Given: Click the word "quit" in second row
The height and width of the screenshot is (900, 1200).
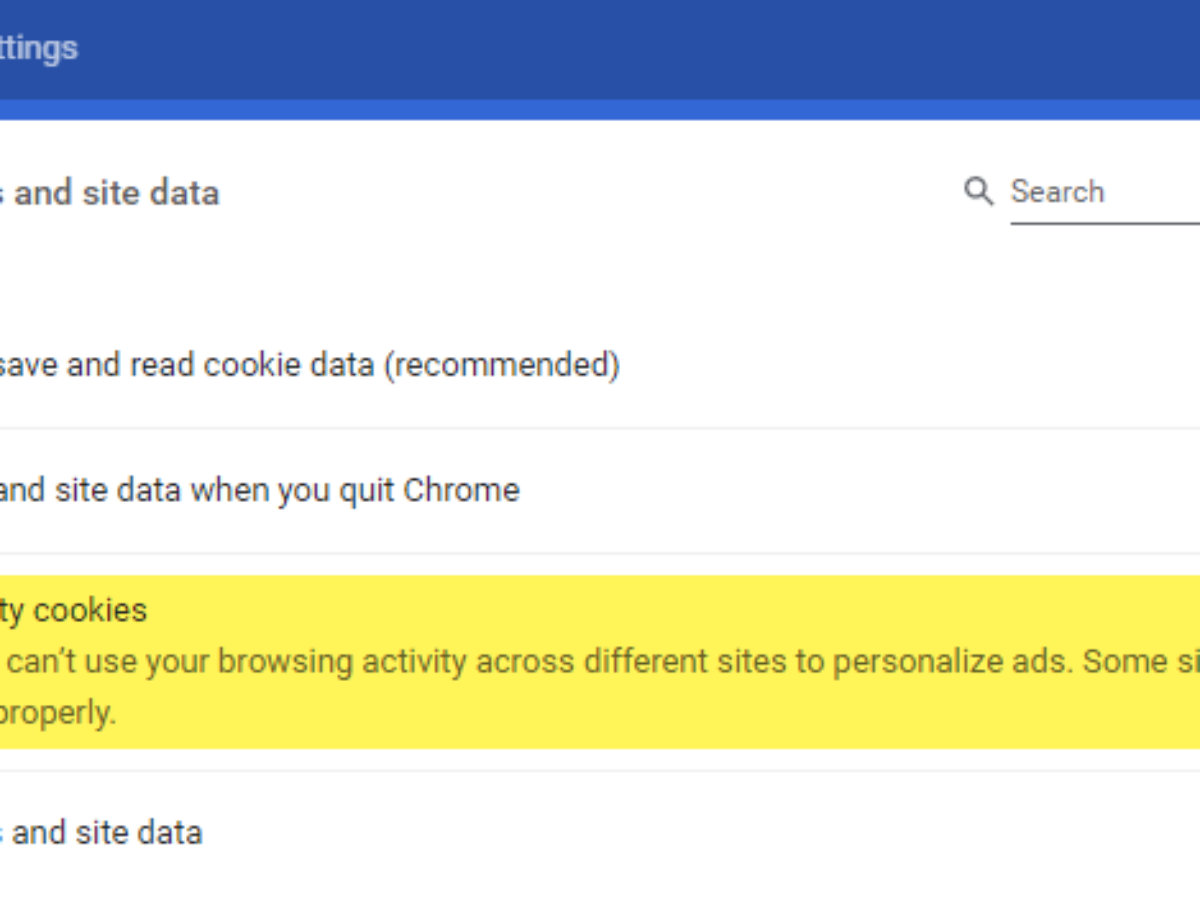Looking at the screenshot, I should click(x=366, y=490).
